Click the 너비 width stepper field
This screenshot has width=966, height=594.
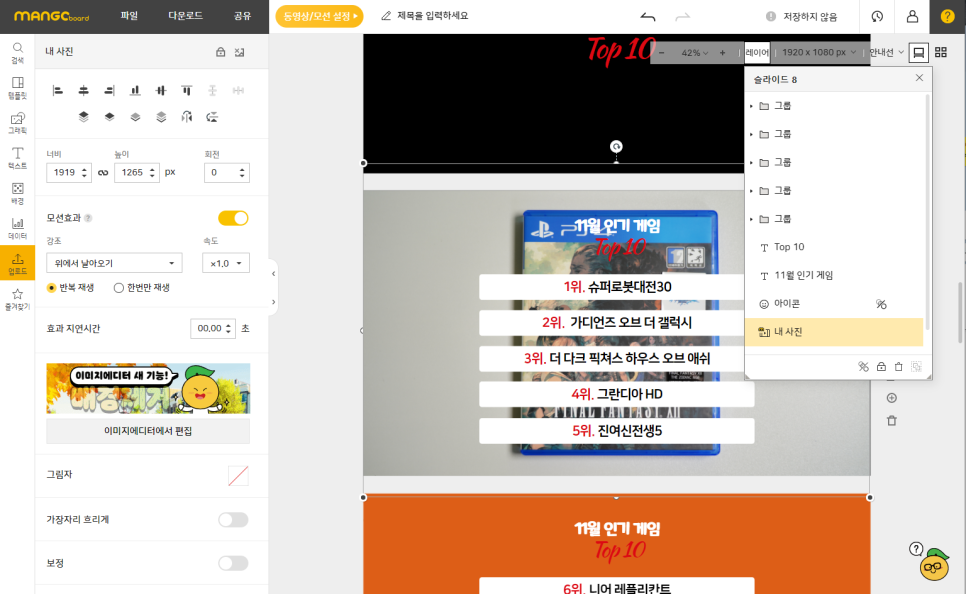point(69,173)
